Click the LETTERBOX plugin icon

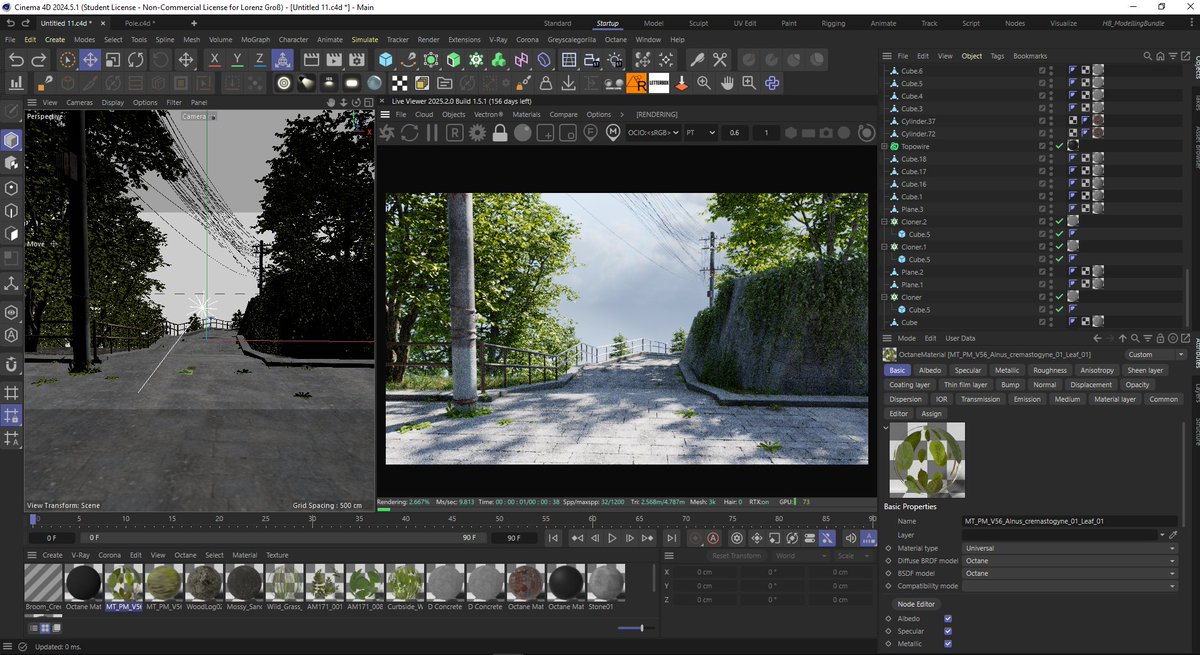[x=659, y=83]
